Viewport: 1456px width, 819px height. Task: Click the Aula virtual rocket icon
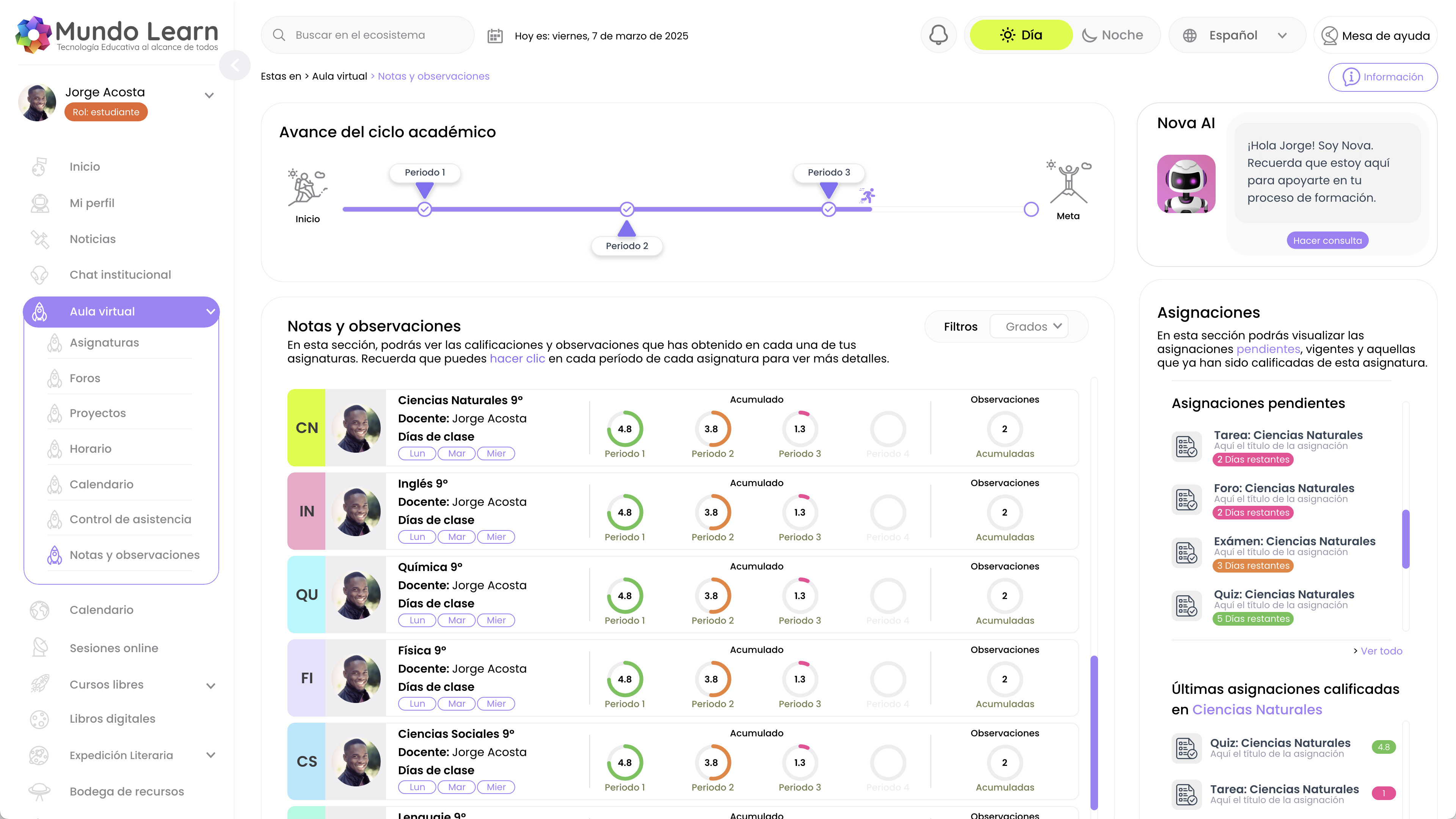[39, 311]
